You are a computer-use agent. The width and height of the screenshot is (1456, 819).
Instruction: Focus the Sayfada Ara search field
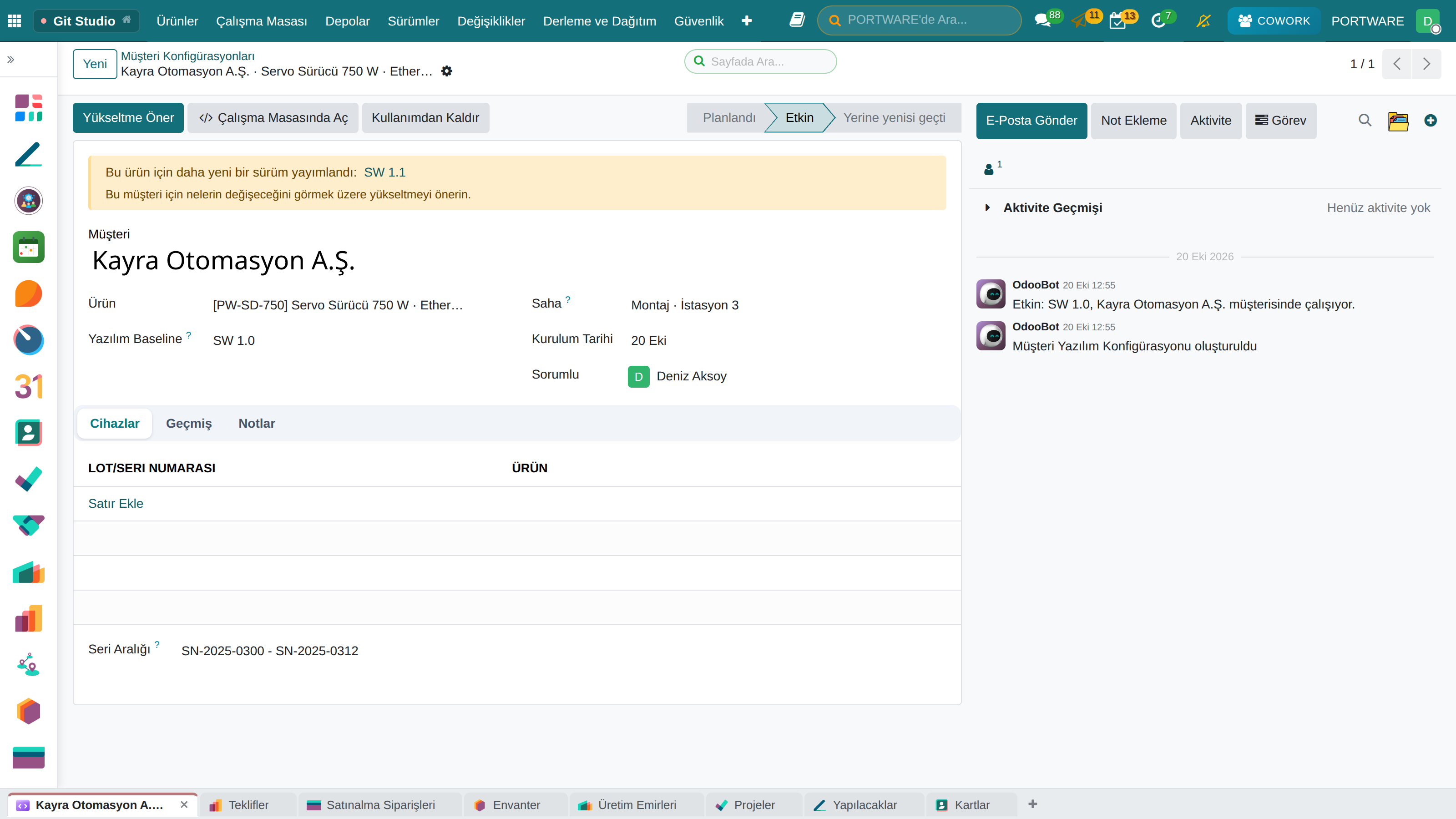click(761, 61)
